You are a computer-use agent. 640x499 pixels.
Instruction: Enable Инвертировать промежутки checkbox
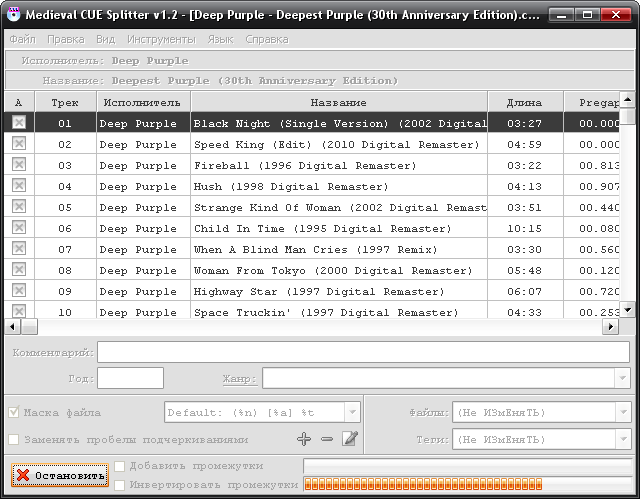pyautogui.click(x=119, y=485)
